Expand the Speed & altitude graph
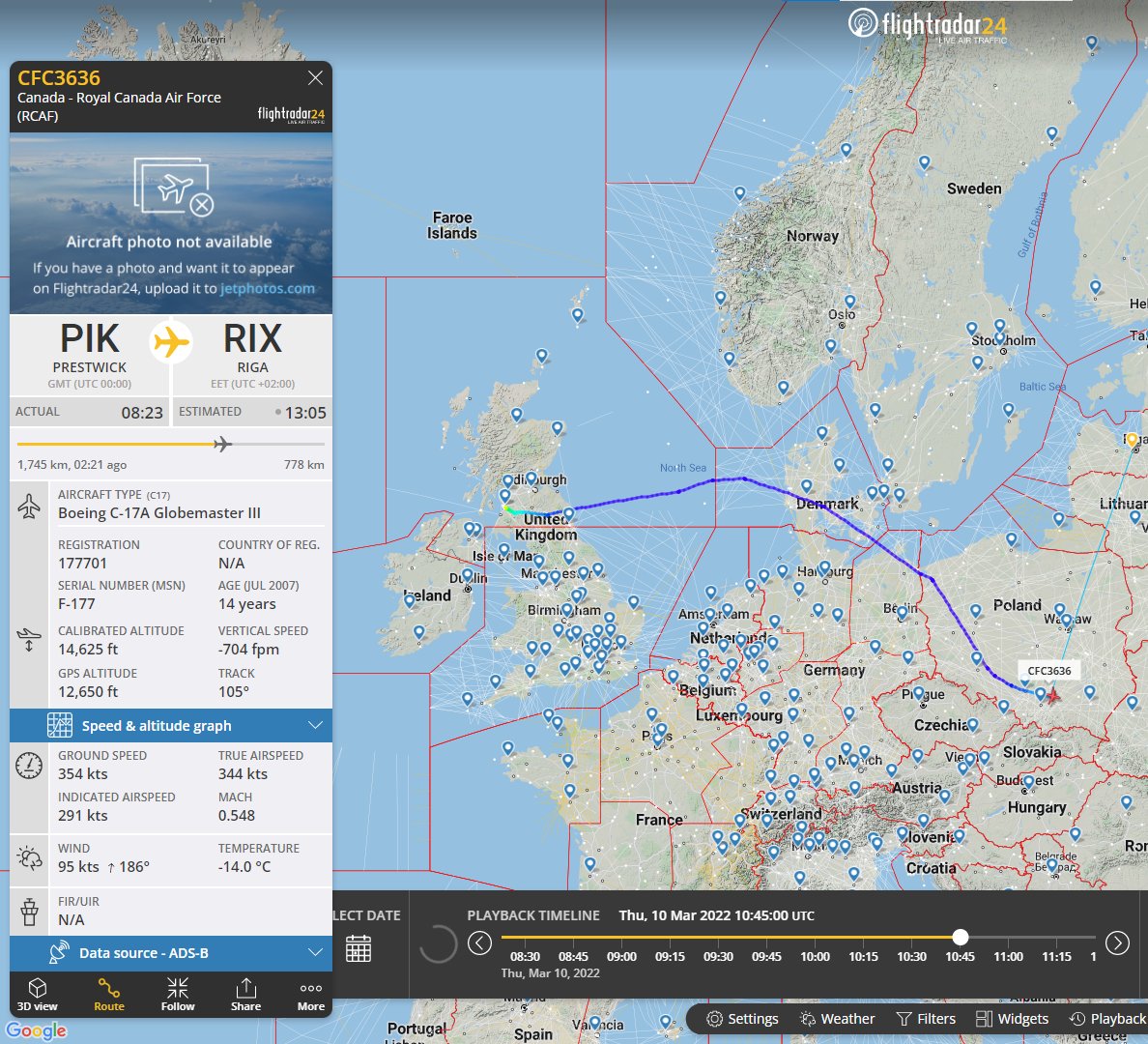The image size is (1148, 1044). pos(171,725)
